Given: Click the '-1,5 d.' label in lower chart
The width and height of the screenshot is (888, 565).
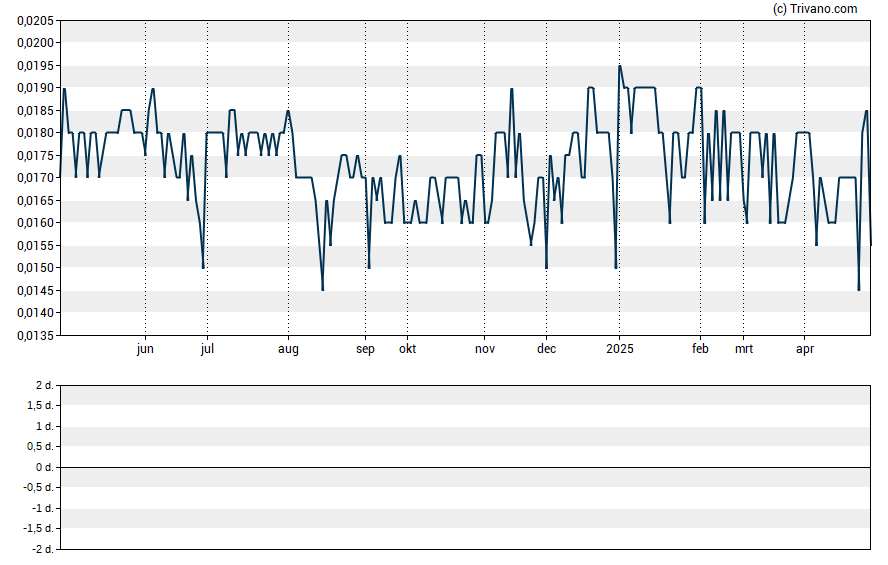Looking at the screenshot, I should coord(39,529).
